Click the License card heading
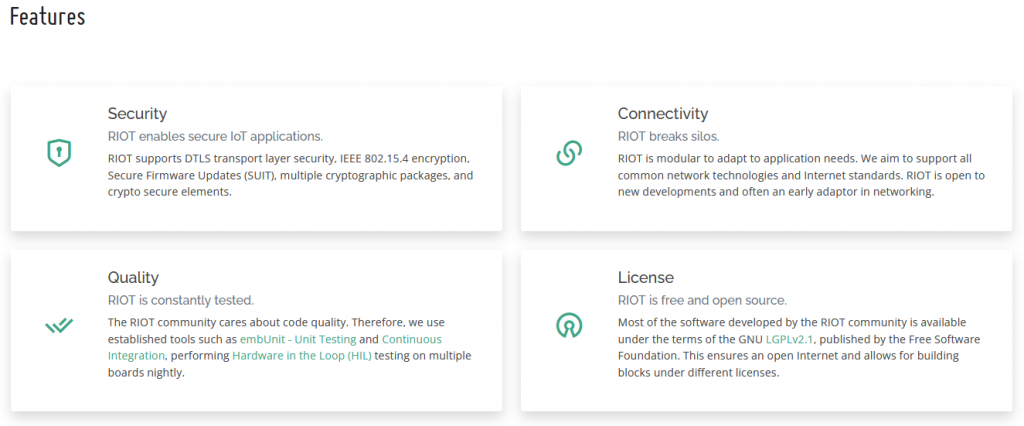Screen dimensions: 1024x426 [646, 278]
